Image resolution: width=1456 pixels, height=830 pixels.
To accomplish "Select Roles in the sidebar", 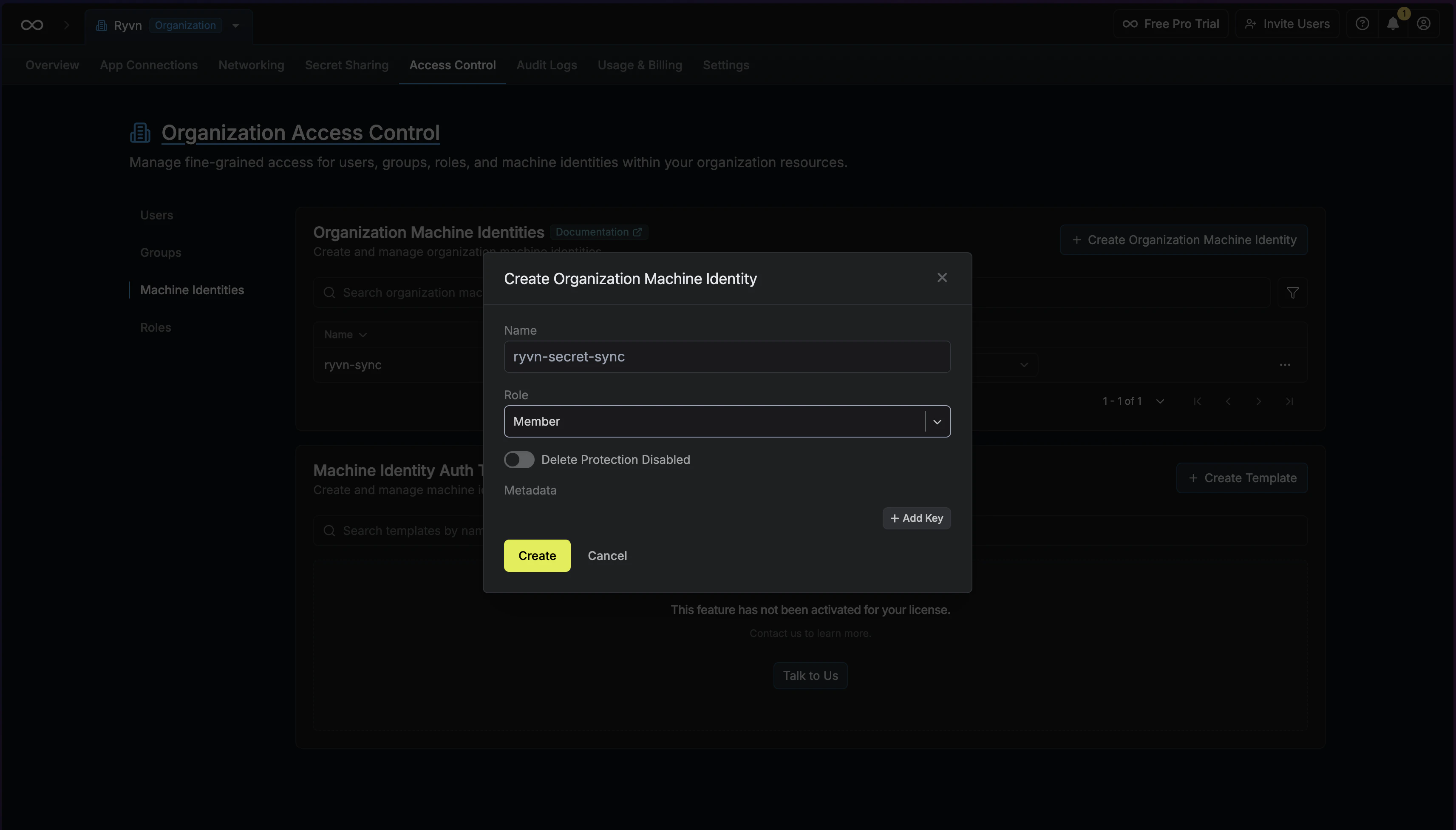I will [x=155, y=327].
